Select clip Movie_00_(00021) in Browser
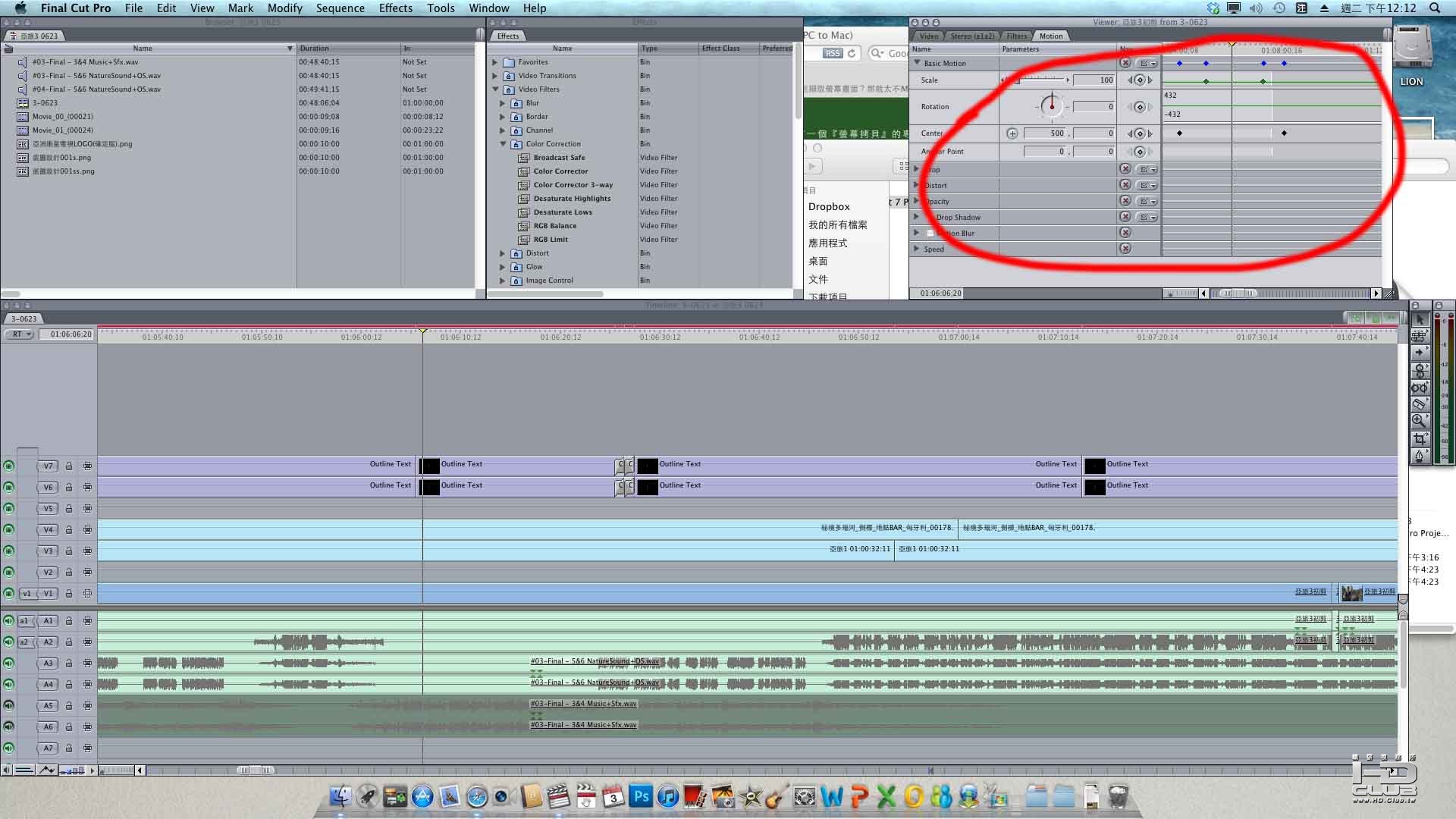This screenshot has height=819, width=1456. tap(63, 117)
